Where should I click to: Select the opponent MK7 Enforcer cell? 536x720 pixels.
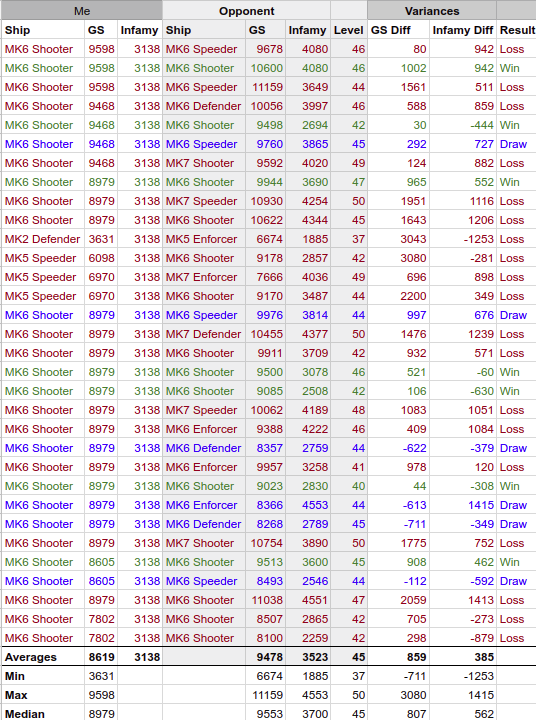tap(204, 277)
